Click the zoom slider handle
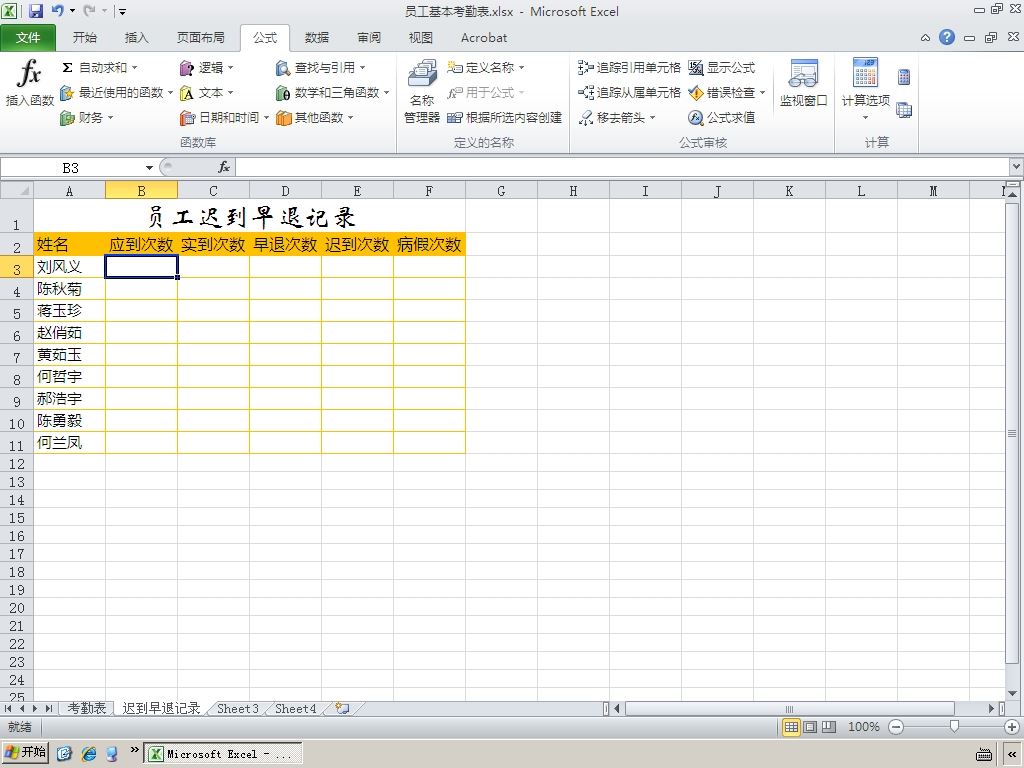This screenshot has height=768, width=1024. [x=954, y=726]
